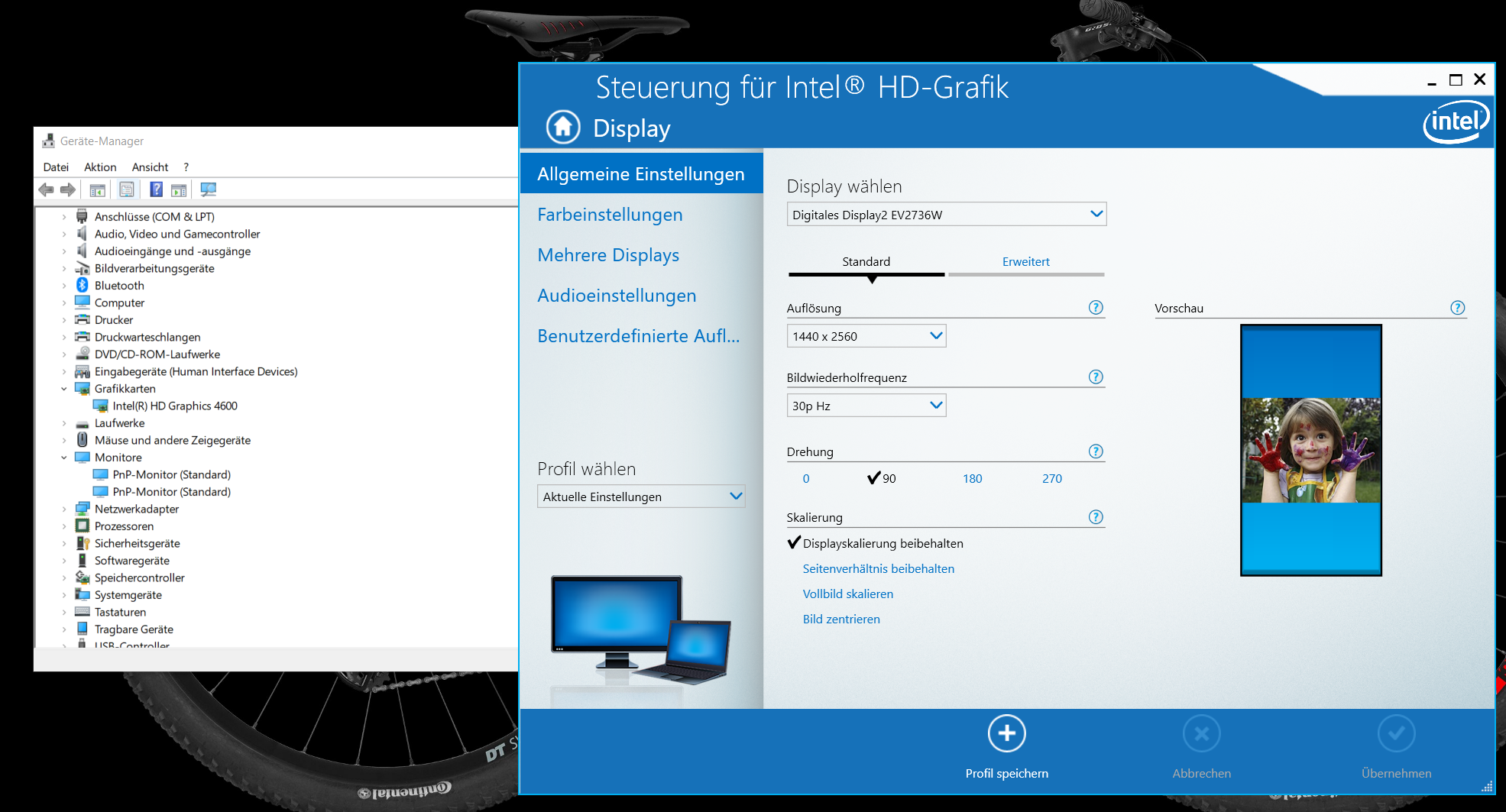Open the Datei menu
The image size is (1506, 812).
tap(56, 167)
